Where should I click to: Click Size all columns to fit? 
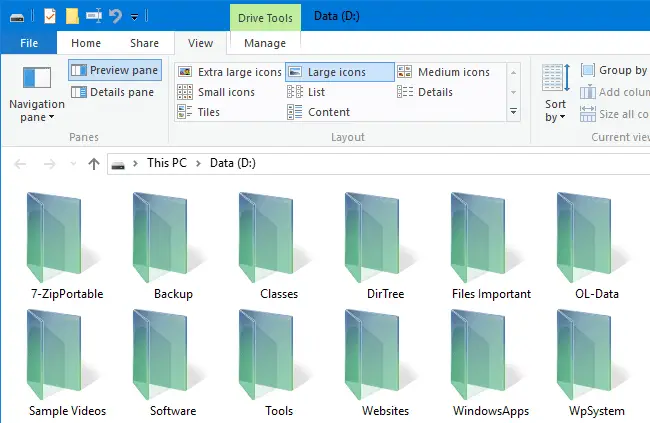tap(614, 114)
